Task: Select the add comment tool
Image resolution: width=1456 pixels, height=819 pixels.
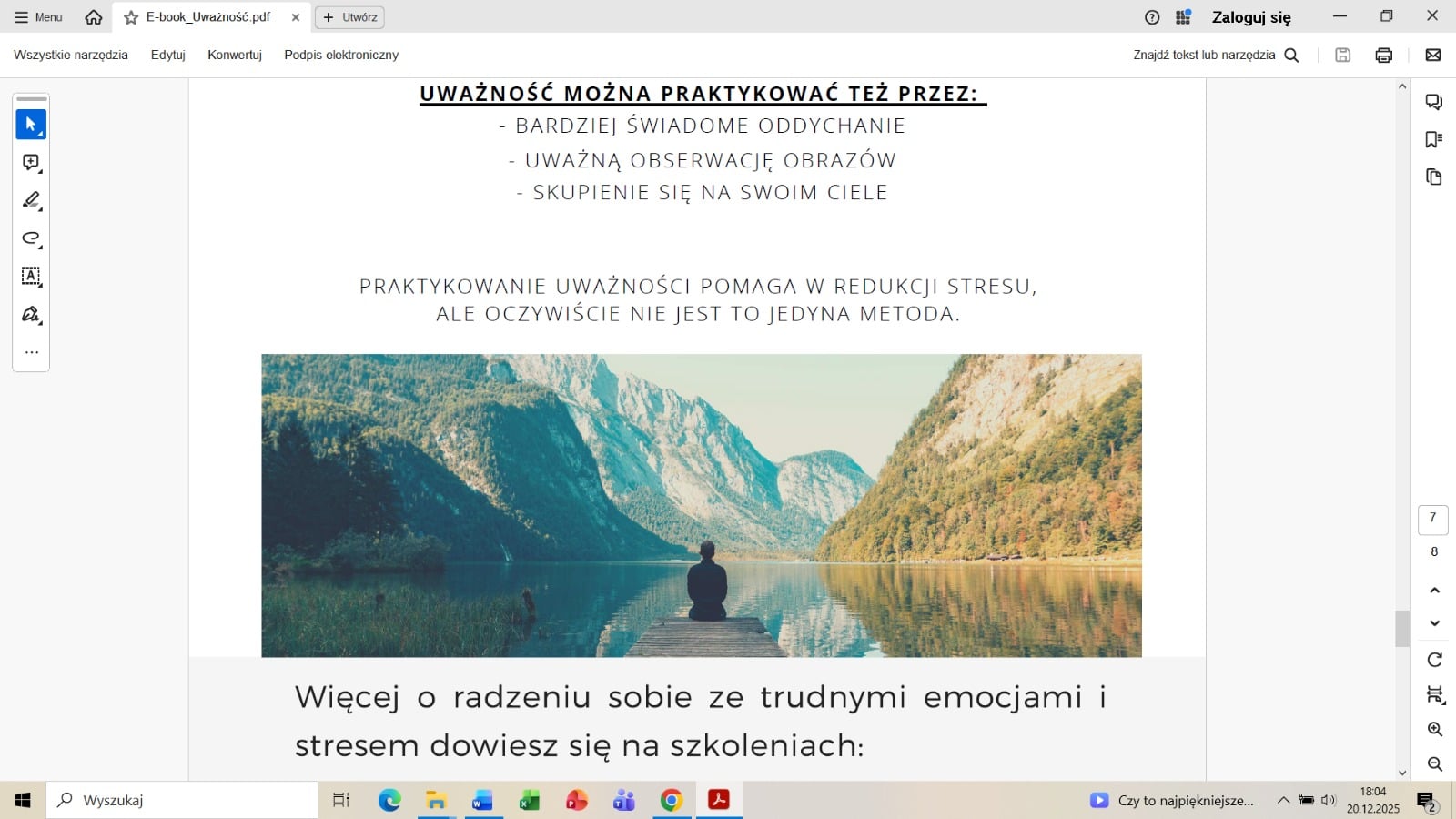Action: pos(31,163)
